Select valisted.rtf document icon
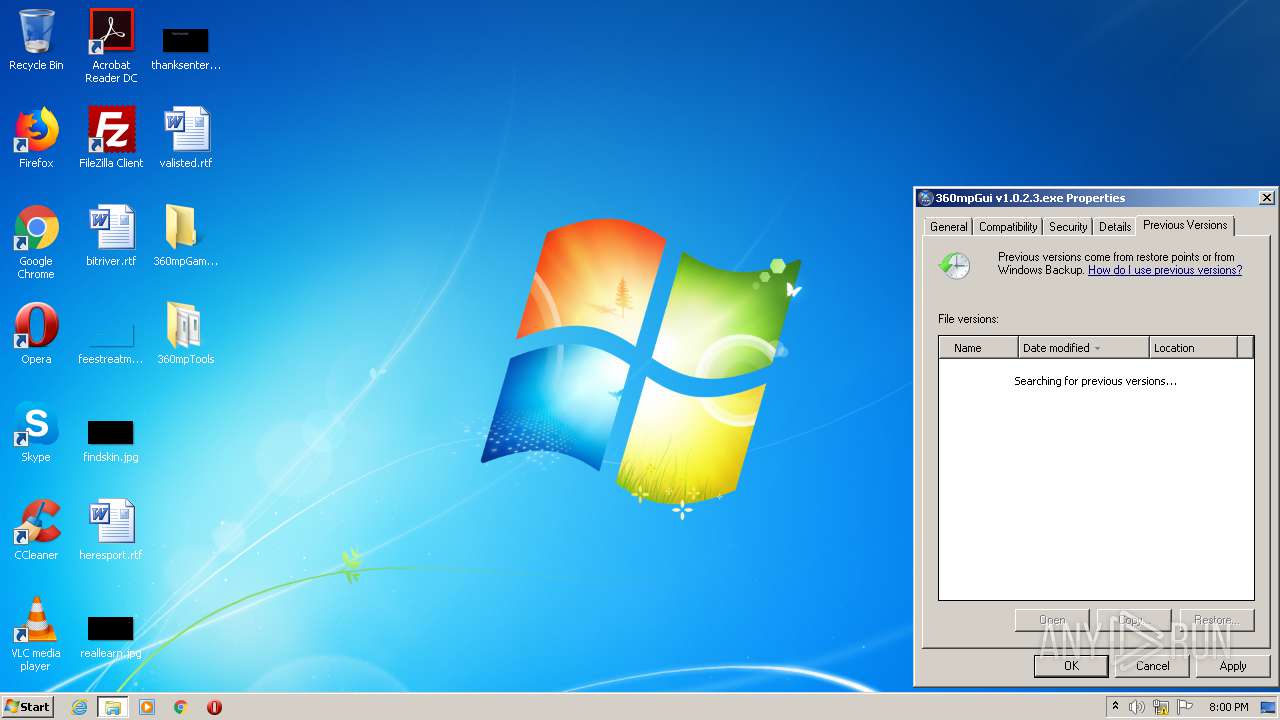Image resolution: width=1280 pixels, height=720 pixels. (186, 138)
